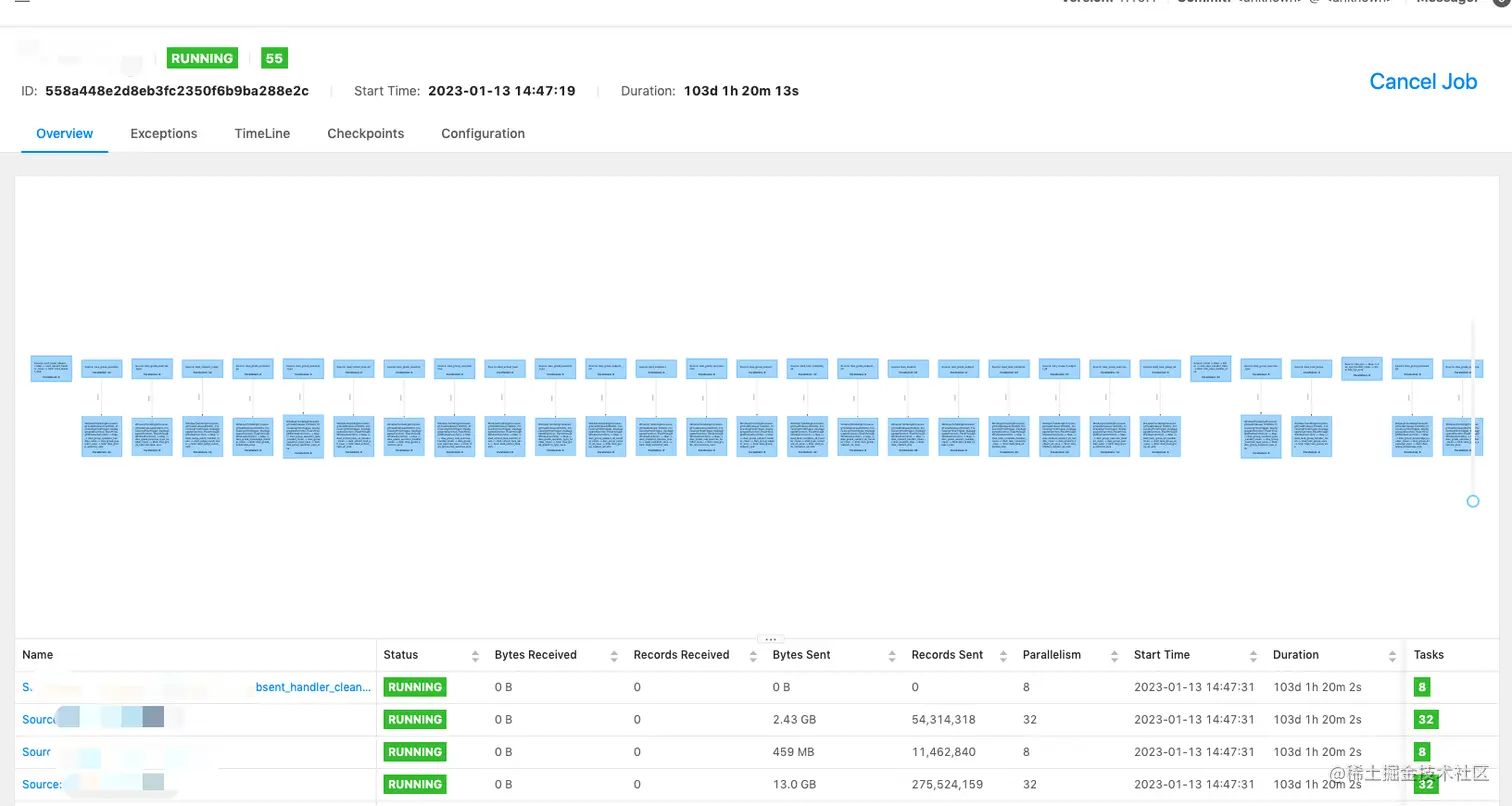Open the Duration column sorter
The image size is (1512, 806).
point(1394,655)
